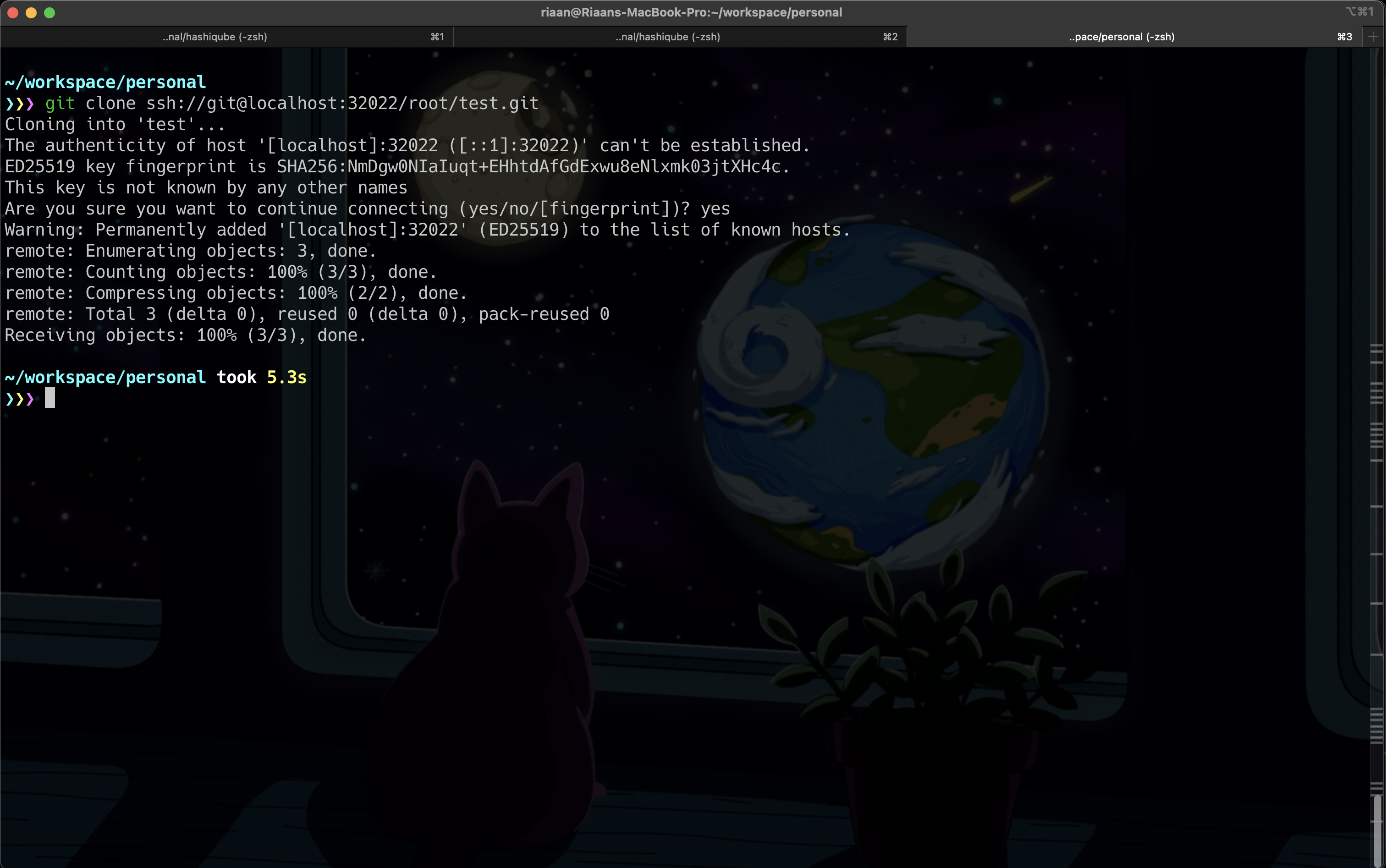
Task: Switch to second hashiqube tab marked ⌘2
Action: click(x=680, y=37)
